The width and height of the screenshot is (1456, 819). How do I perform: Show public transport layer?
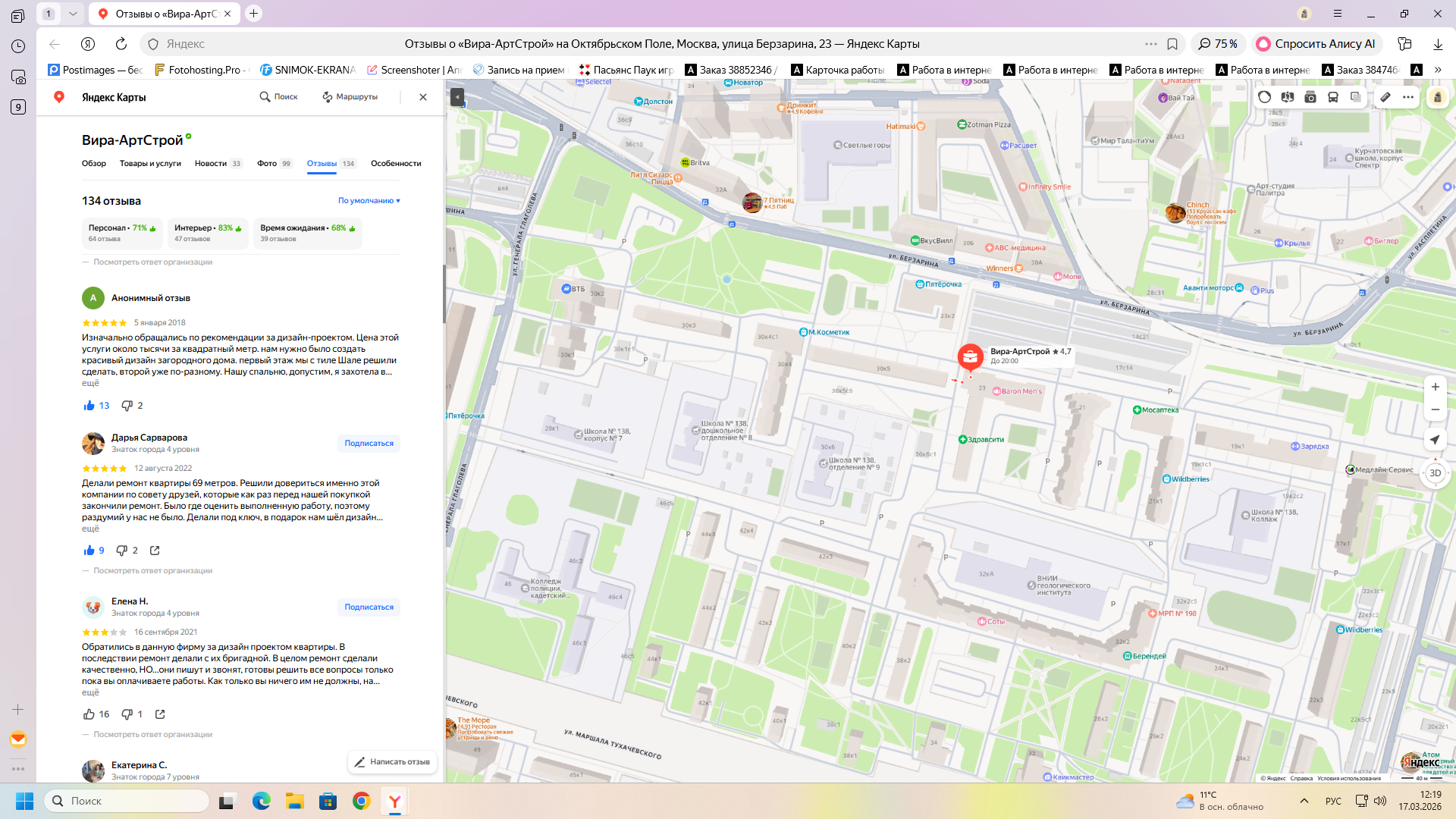click(x=1332, y=97)
